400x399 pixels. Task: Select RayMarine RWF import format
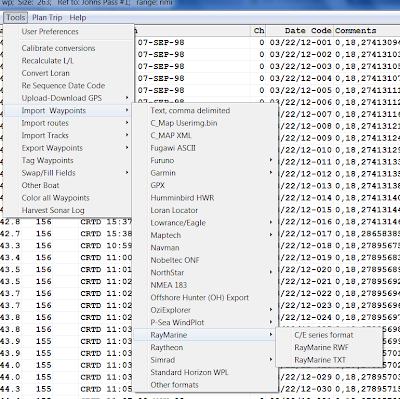click(x=321, y=347)
